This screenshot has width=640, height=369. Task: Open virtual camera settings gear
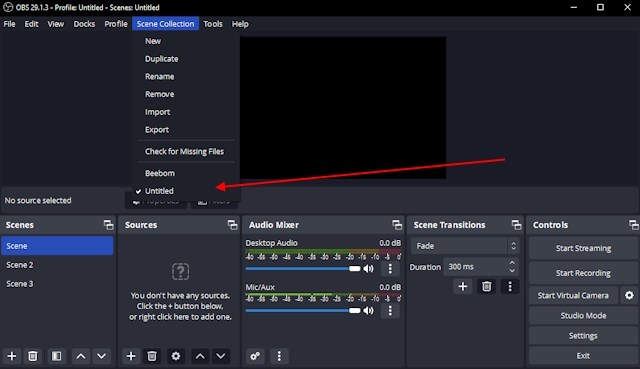(x=629, y=295)
